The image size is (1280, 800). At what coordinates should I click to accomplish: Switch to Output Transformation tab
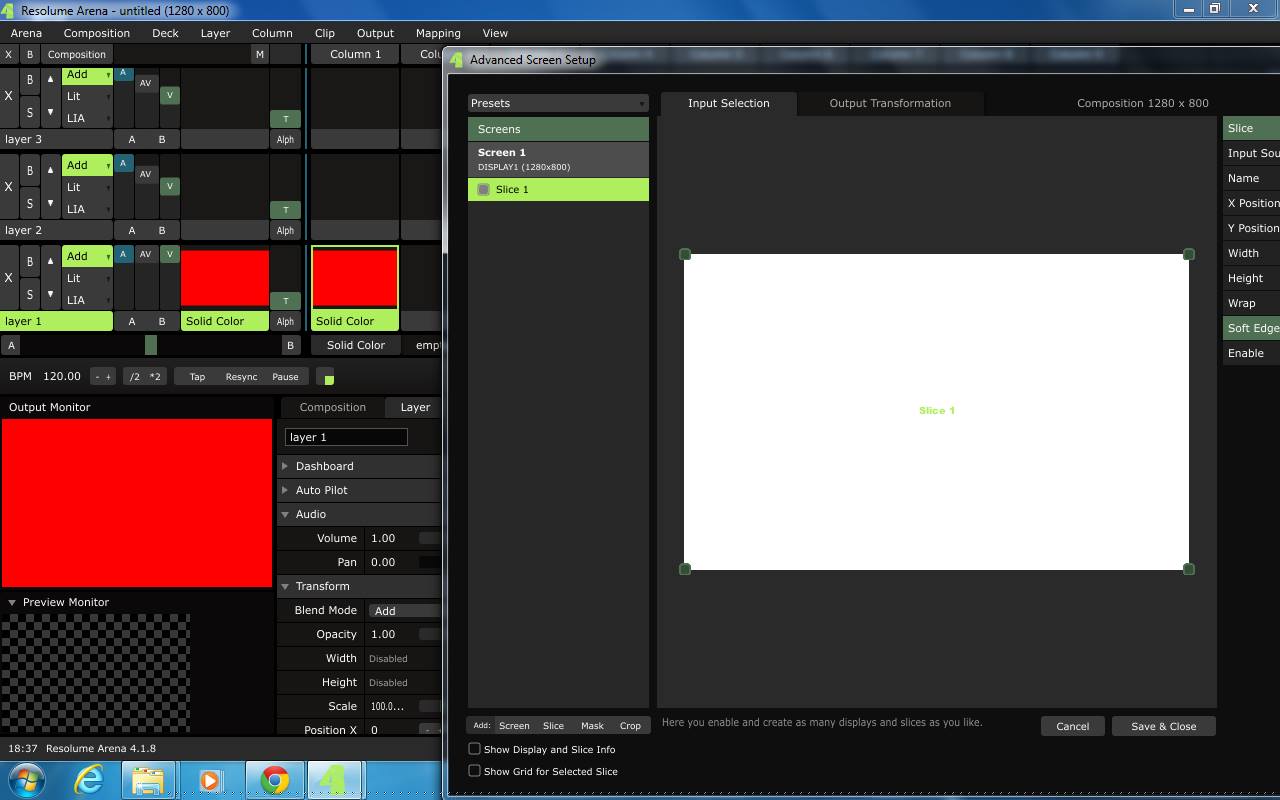pyautogui.click(x=890, y=103)
